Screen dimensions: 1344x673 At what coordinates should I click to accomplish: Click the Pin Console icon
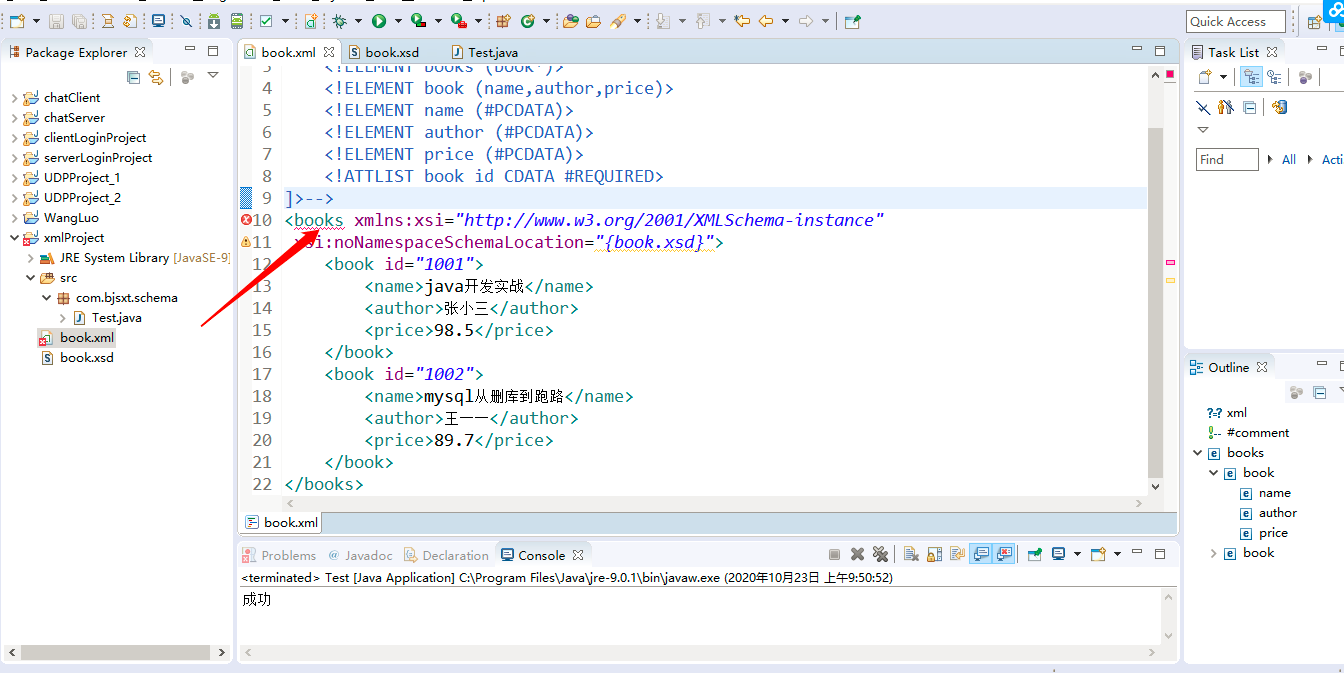point(1035,554)
